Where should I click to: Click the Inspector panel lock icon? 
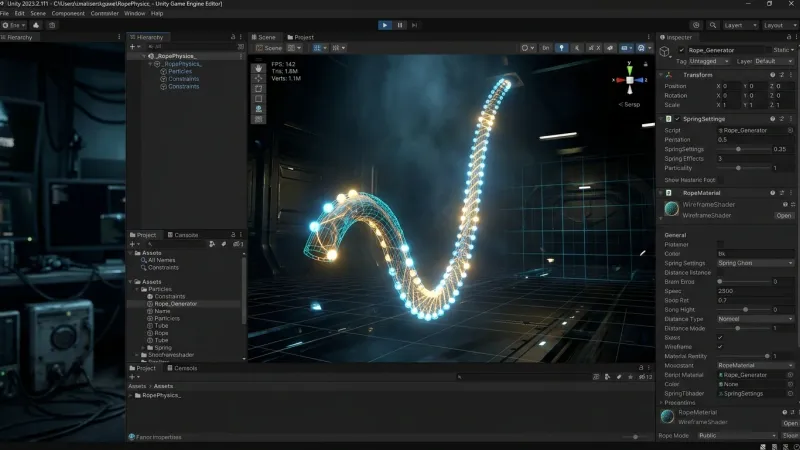[x=789, y=37]
